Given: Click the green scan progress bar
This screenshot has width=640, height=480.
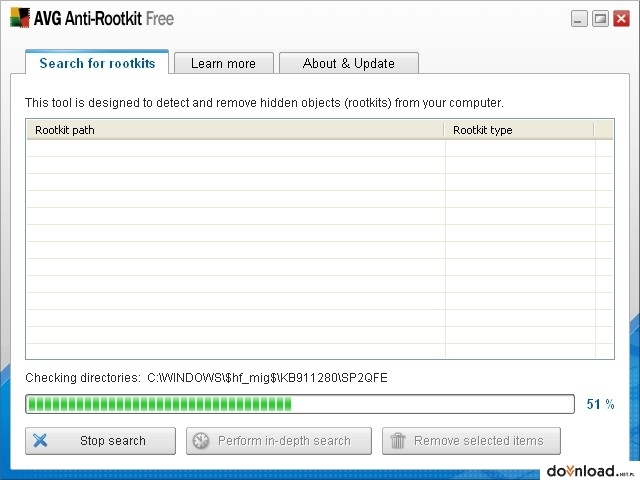Looking at the screenshot, I should [x=300, y=404].
